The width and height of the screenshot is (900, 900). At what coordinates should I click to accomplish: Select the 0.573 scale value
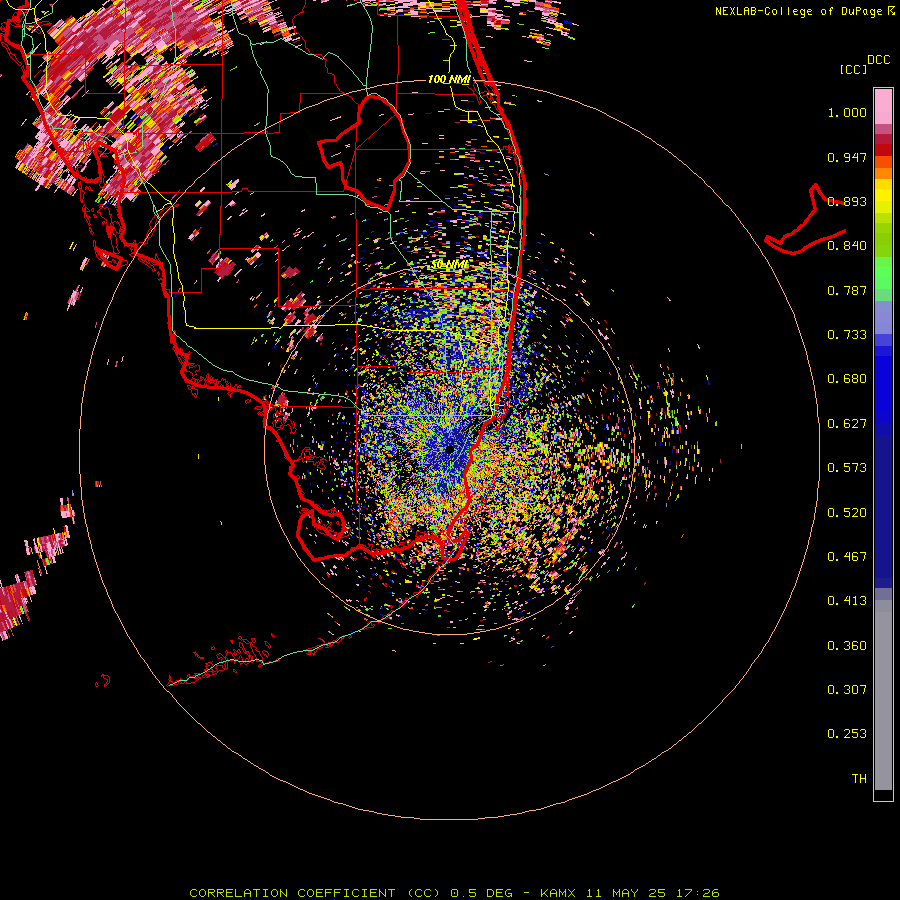[847, 468]
